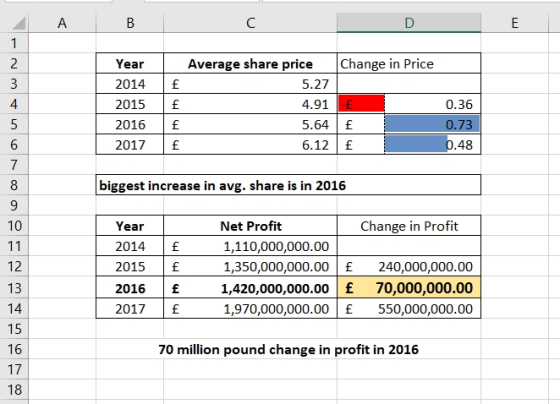Click the 2015 cell in row 12
Image resolution: width=560 pixels, height=404 pixels.
[130, 266]
